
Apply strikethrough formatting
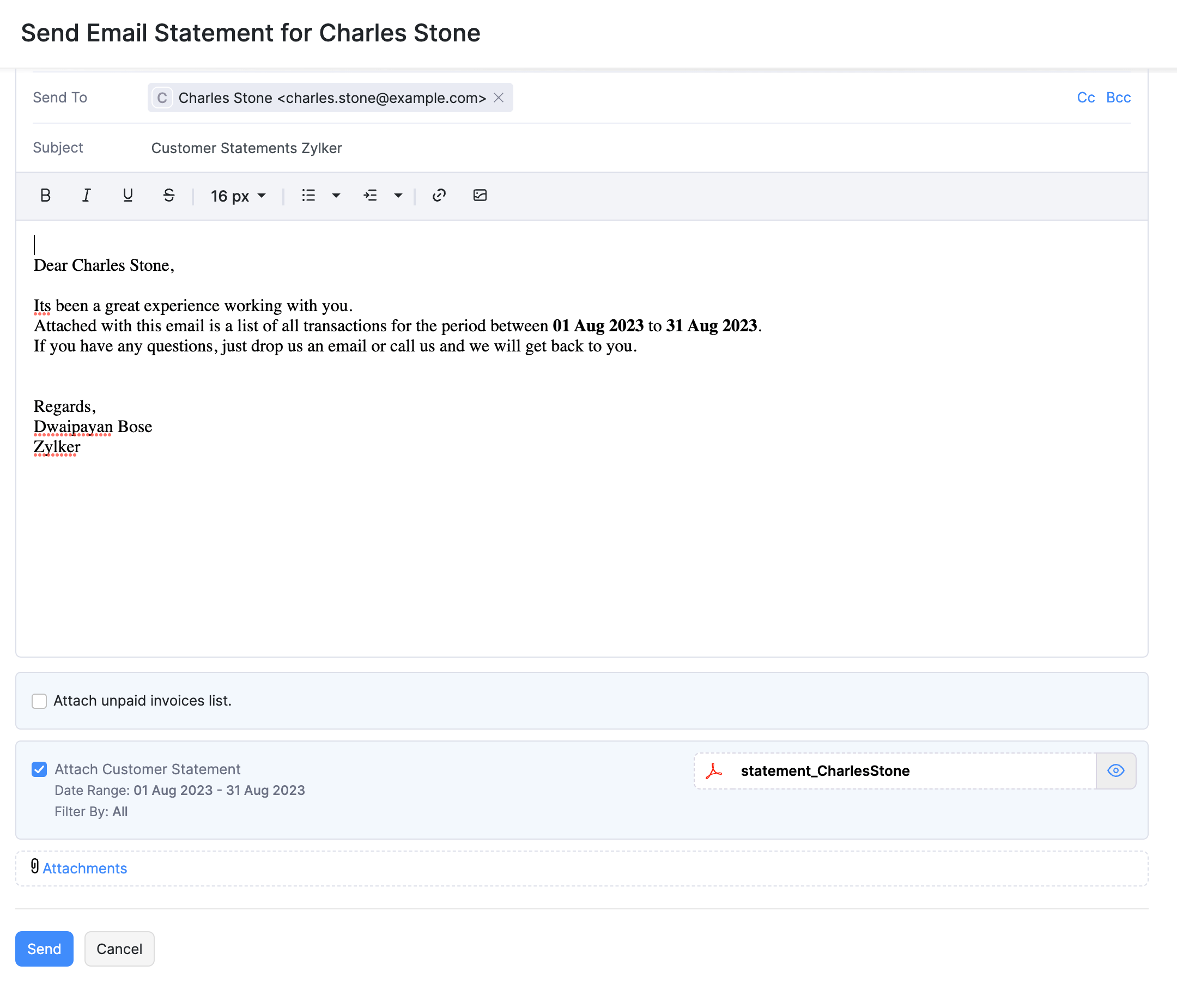168,196
